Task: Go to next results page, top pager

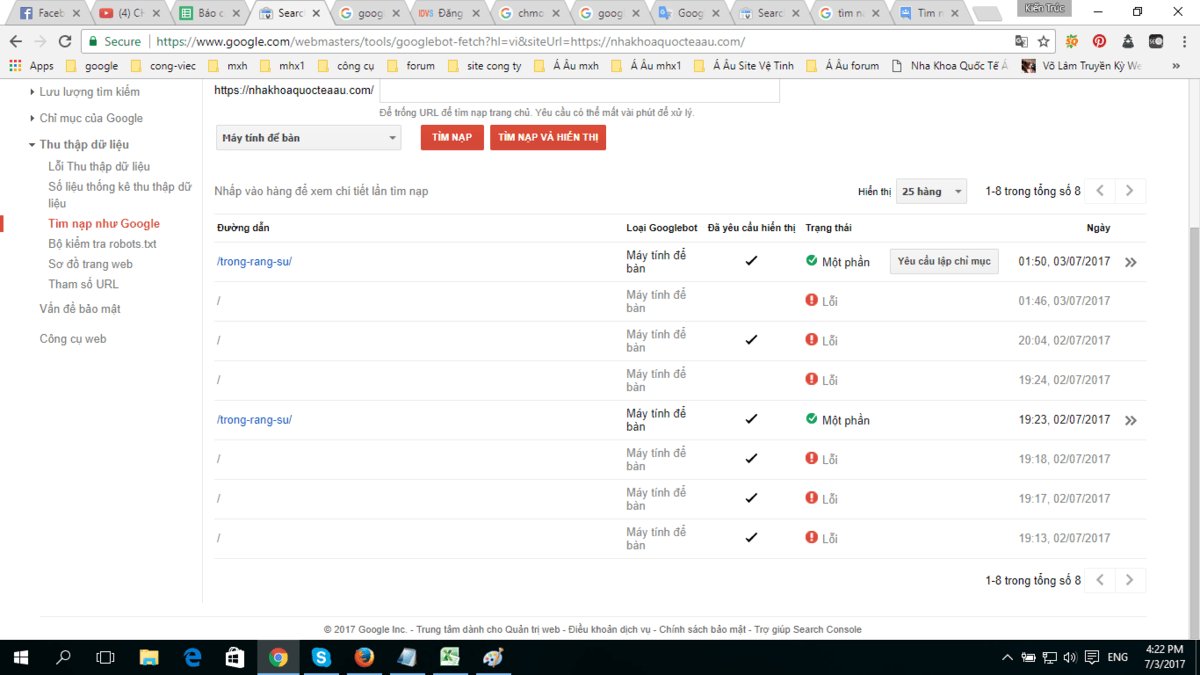Action: (x=1130, y=191)
